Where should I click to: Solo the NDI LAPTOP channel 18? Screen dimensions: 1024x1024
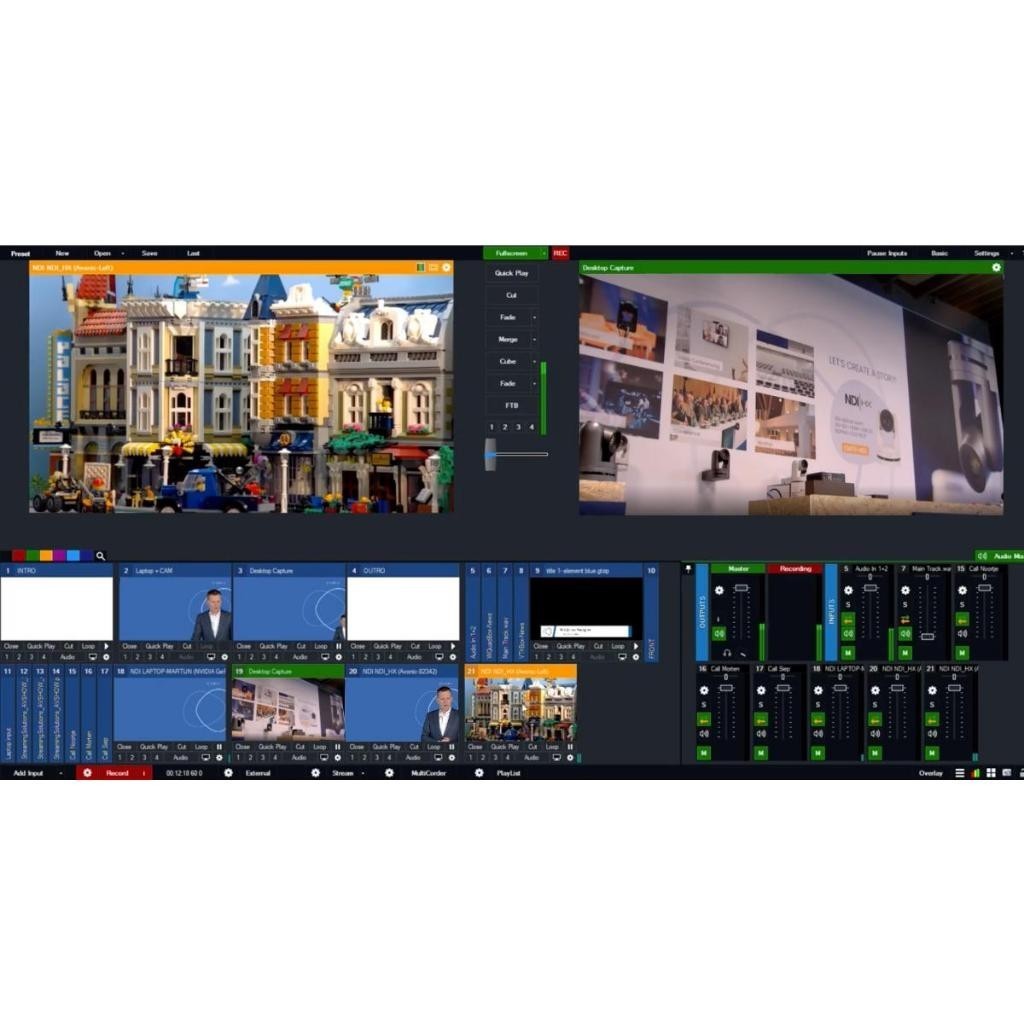click(818, 705)
